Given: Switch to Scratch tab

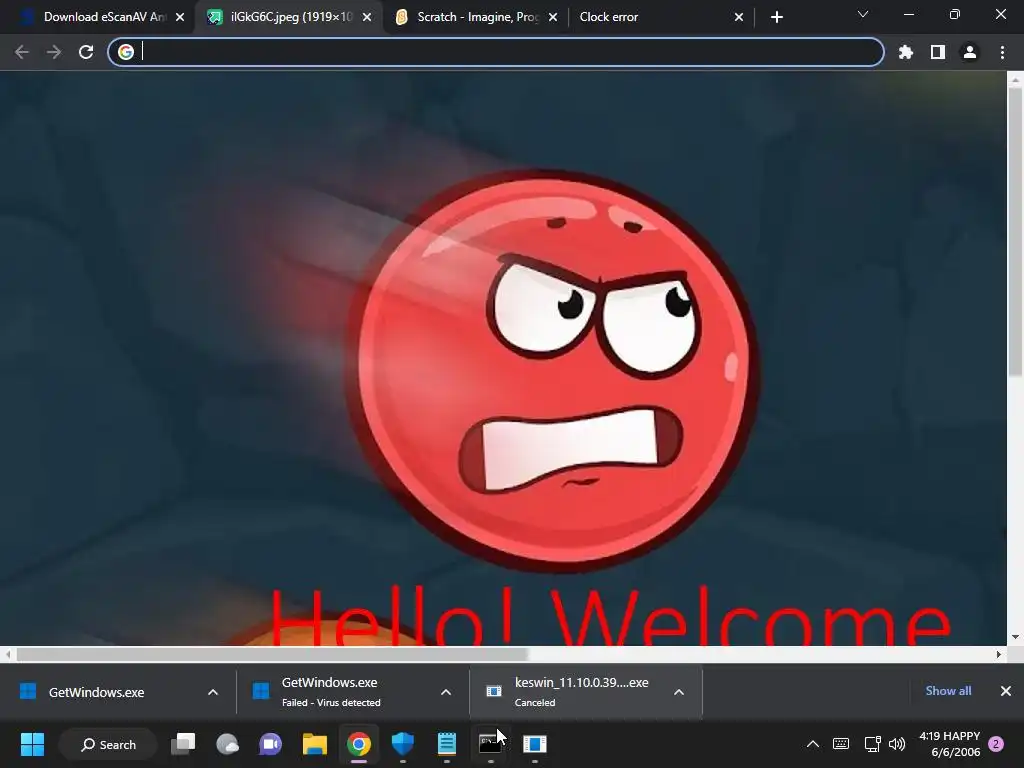Looking at the screenshot, I should coord(477,17).
